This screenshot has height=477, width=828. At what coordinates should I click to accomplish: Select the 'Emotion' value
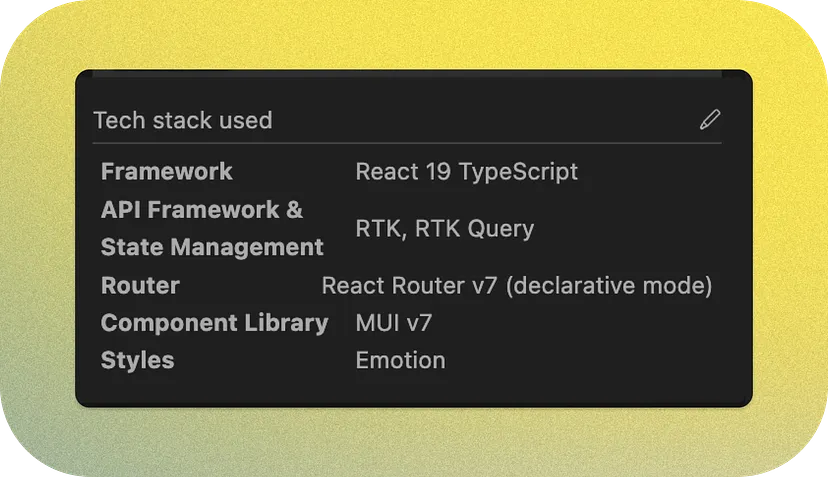(x=400, y=361)
